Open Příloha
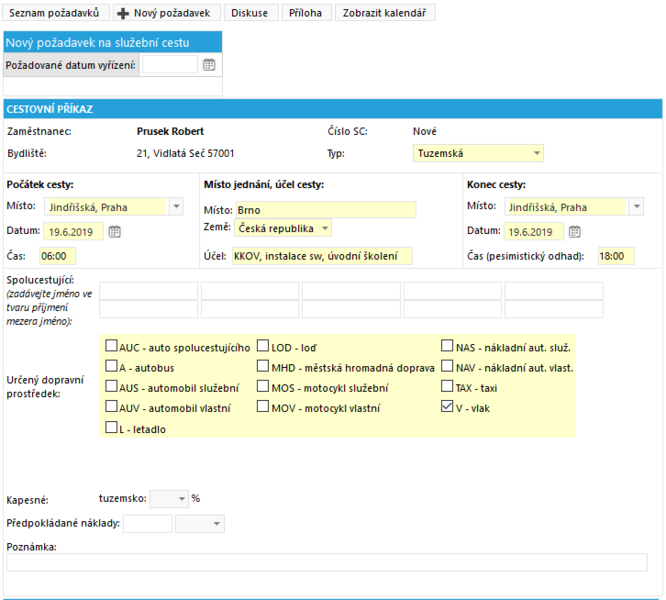 tap(306, 13)
